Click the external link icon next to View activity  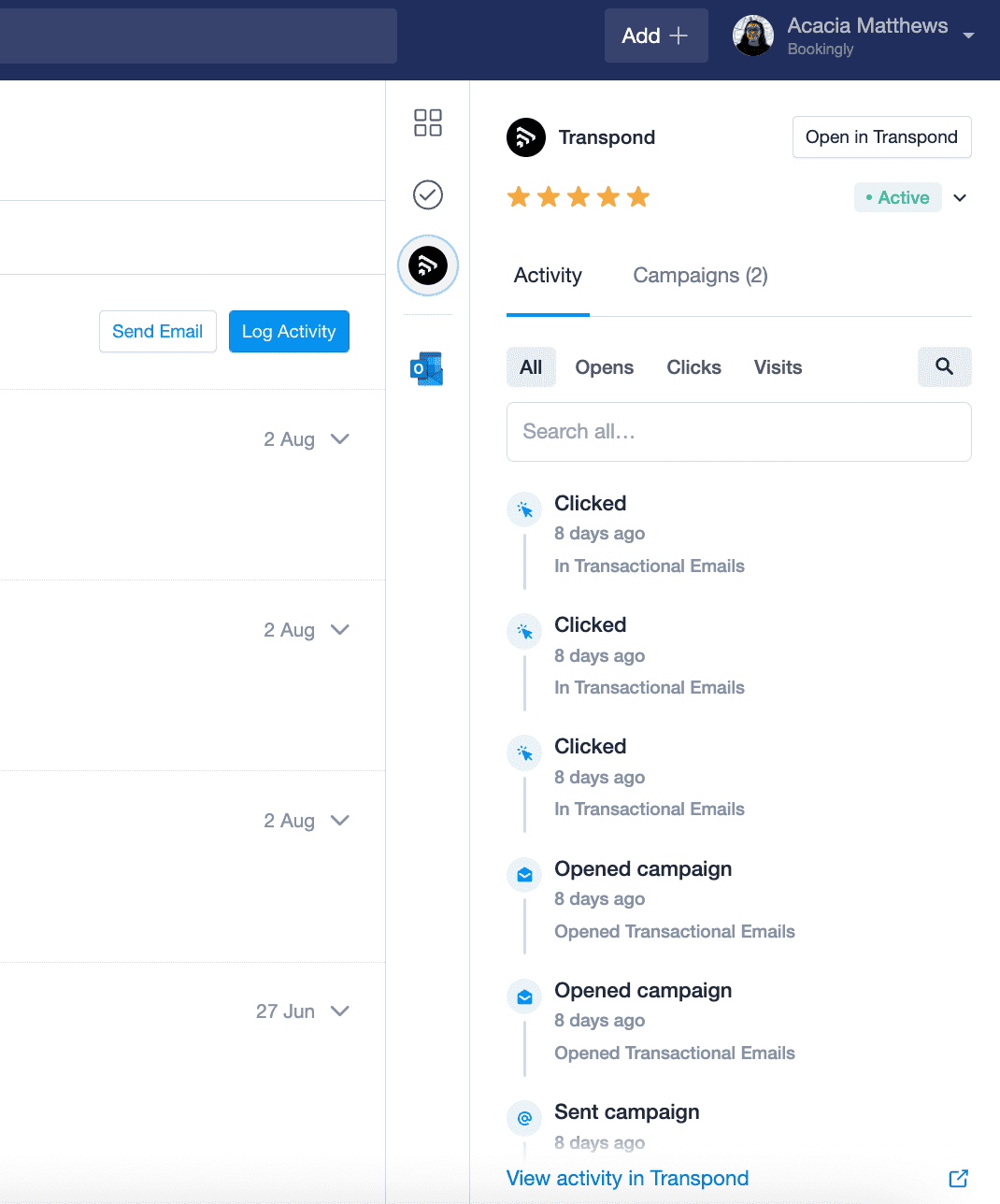[x=959, y=1179]
